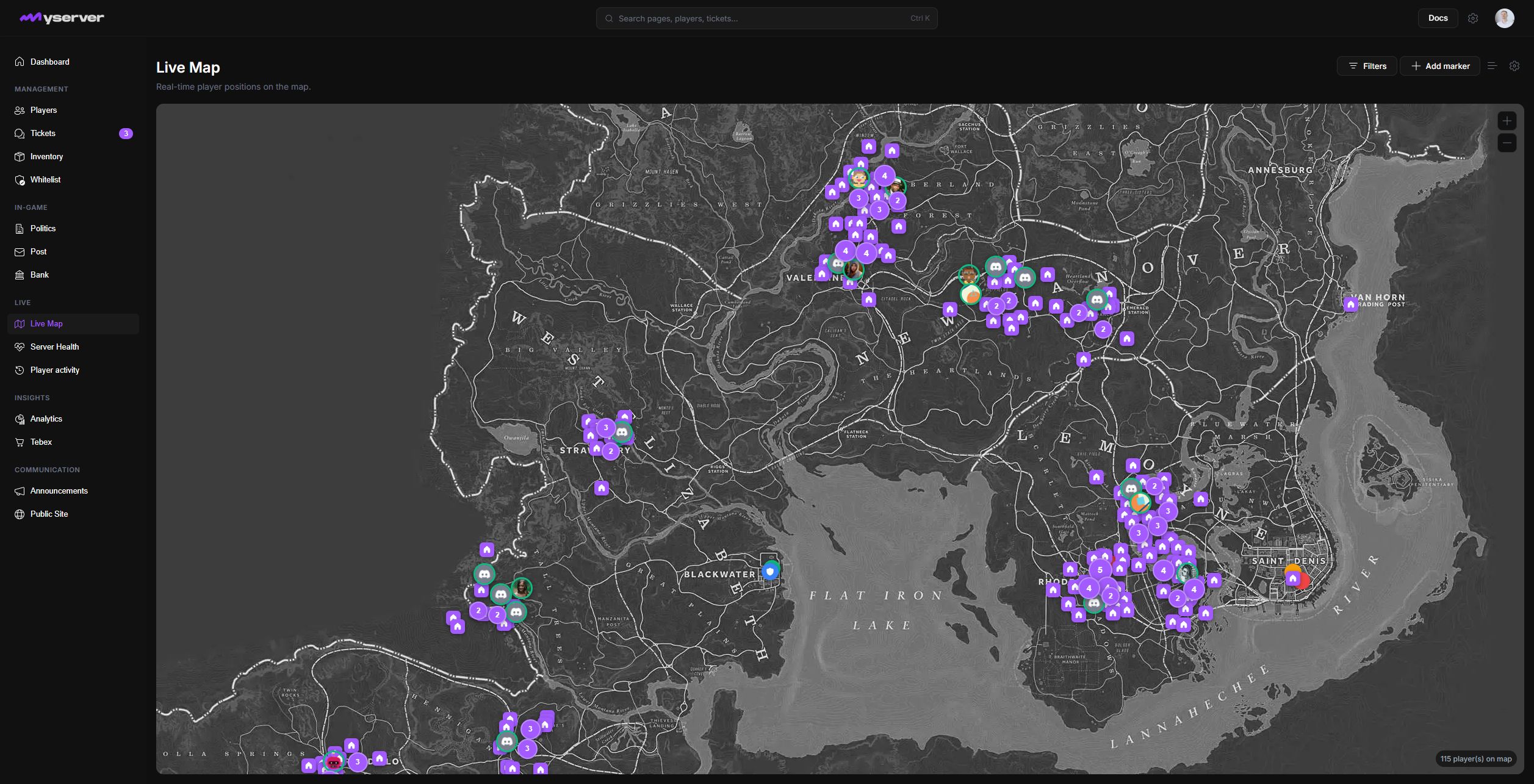
Task: Click the isolated house marker south of Strawberry
Action: click(x=602, y=488)
